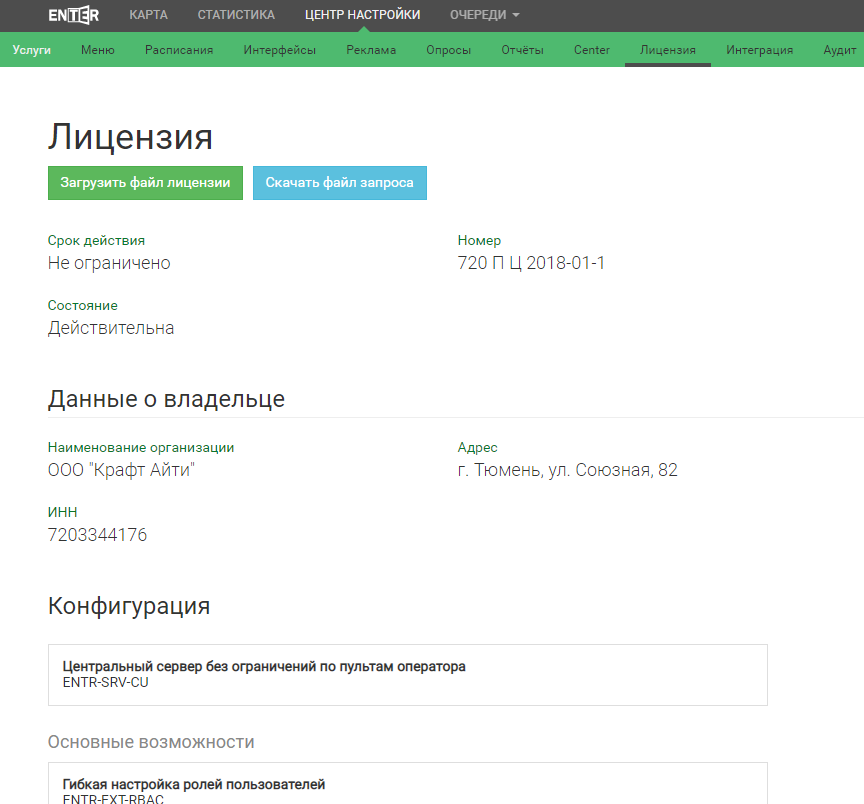
Task: Select the Лицензия tab
Action: 668,50
